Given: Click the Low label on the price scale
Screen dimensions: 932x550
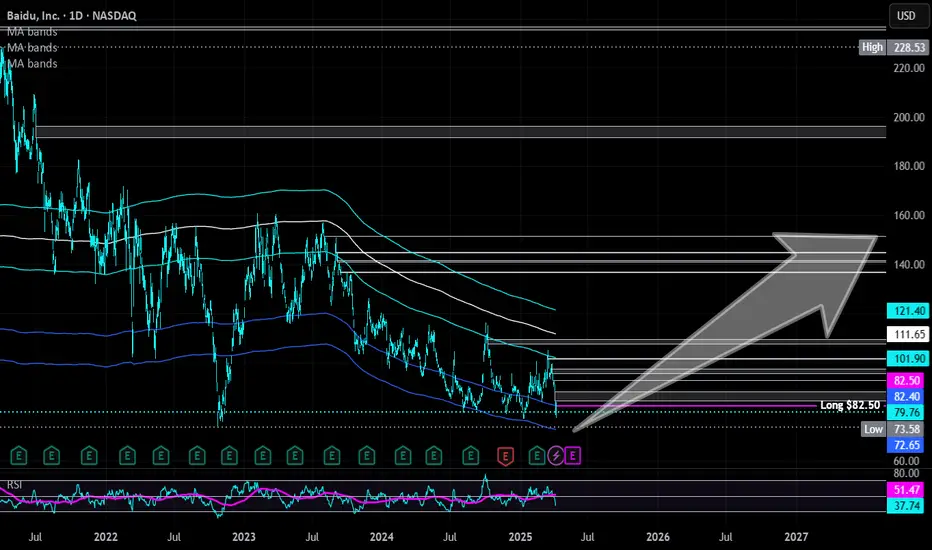Looking at the screenshot, I should coord(873,429).
